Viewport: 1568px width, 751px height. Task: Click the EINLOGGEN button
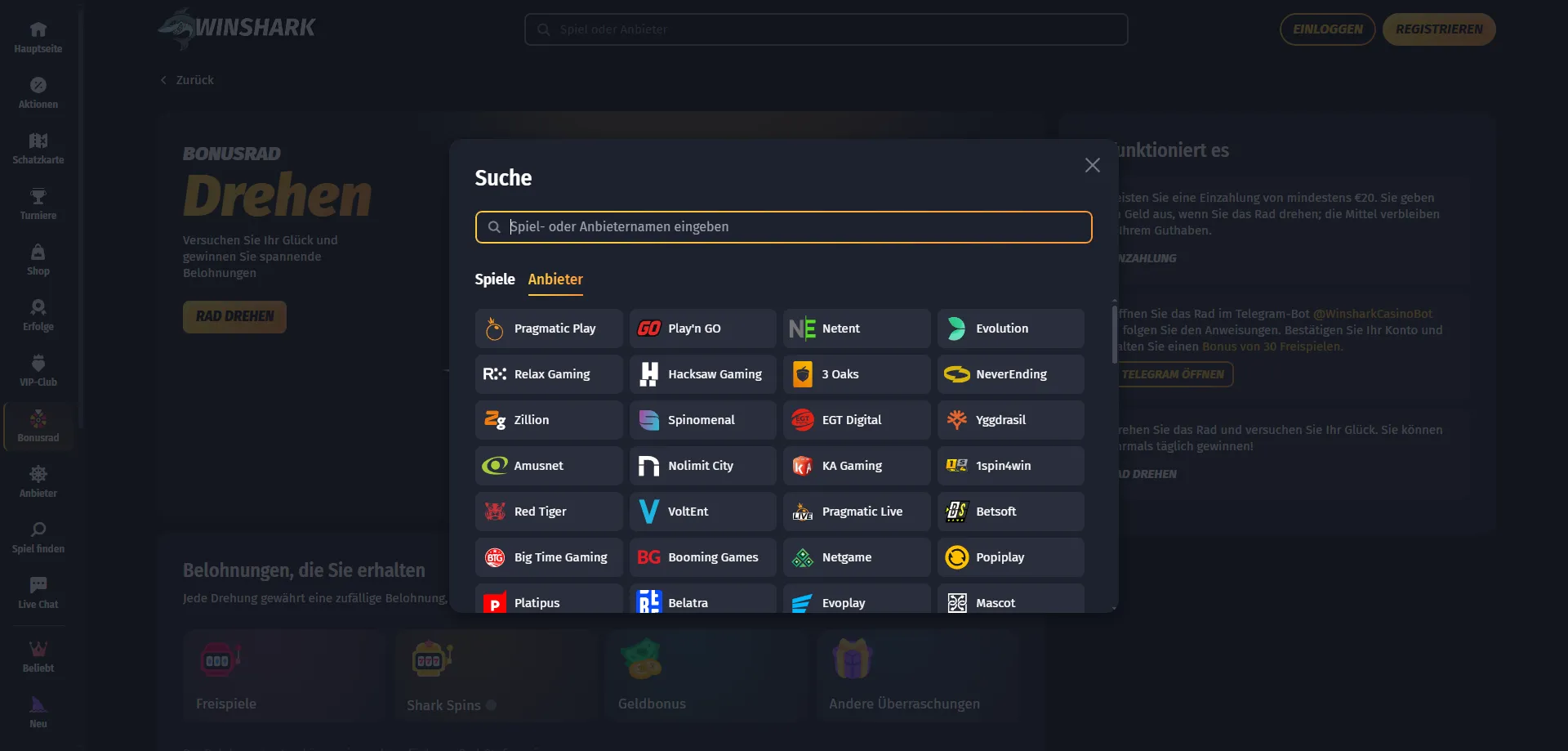(1327, 29)
